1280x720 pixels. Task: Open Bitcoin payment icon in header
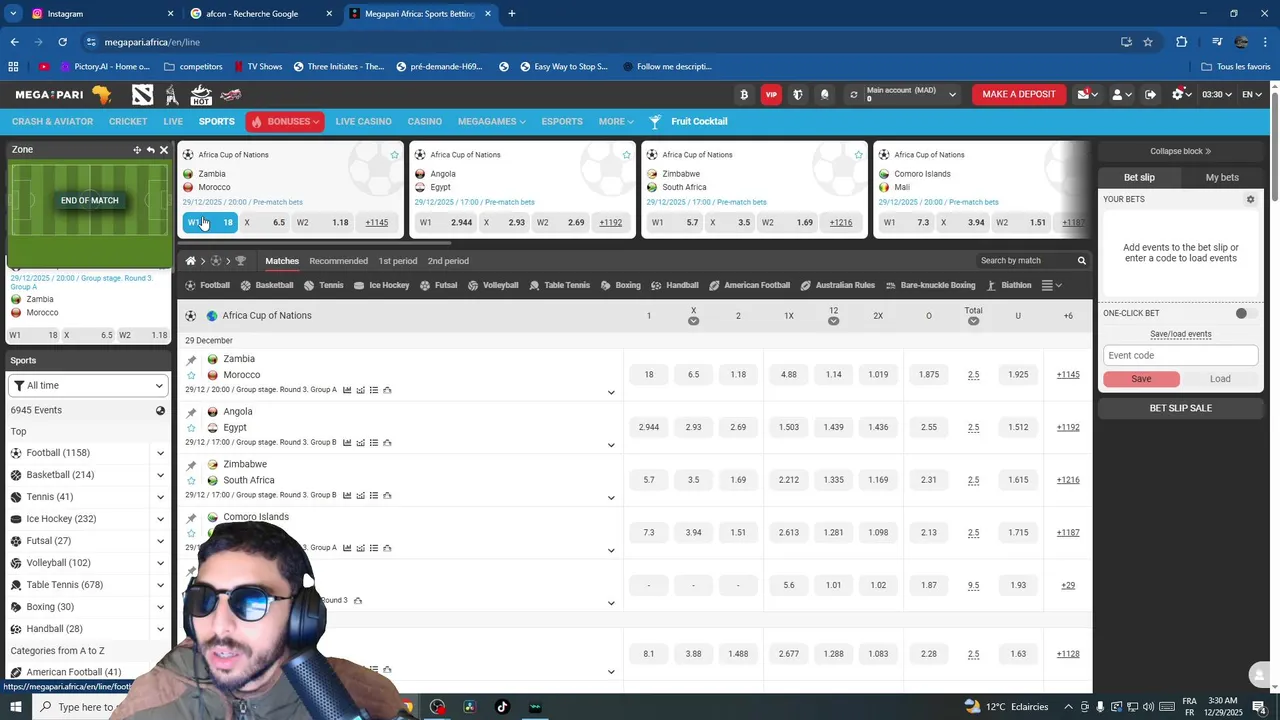[x=743, y=94]
